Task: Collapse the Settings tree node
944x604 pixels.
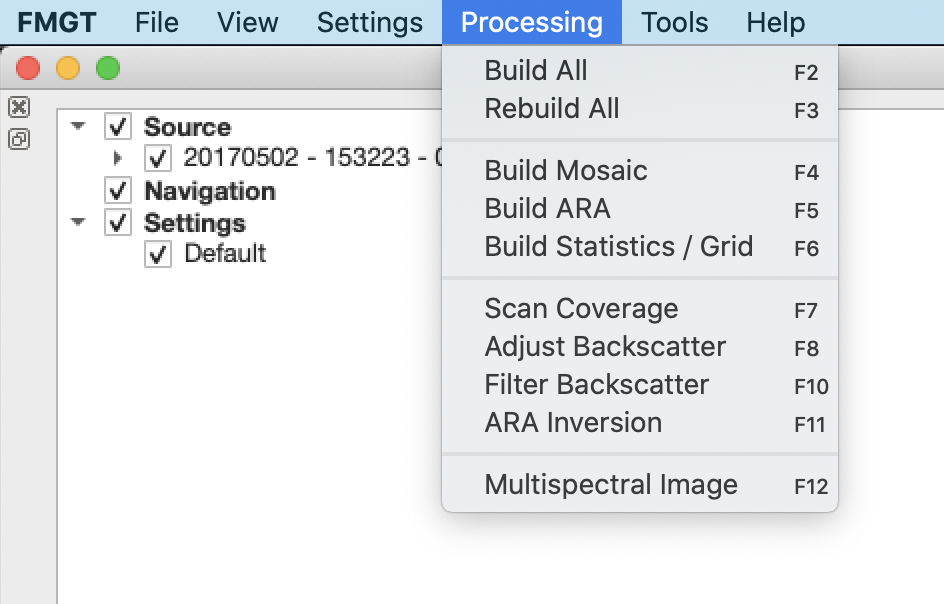Action: coord(79,222)
